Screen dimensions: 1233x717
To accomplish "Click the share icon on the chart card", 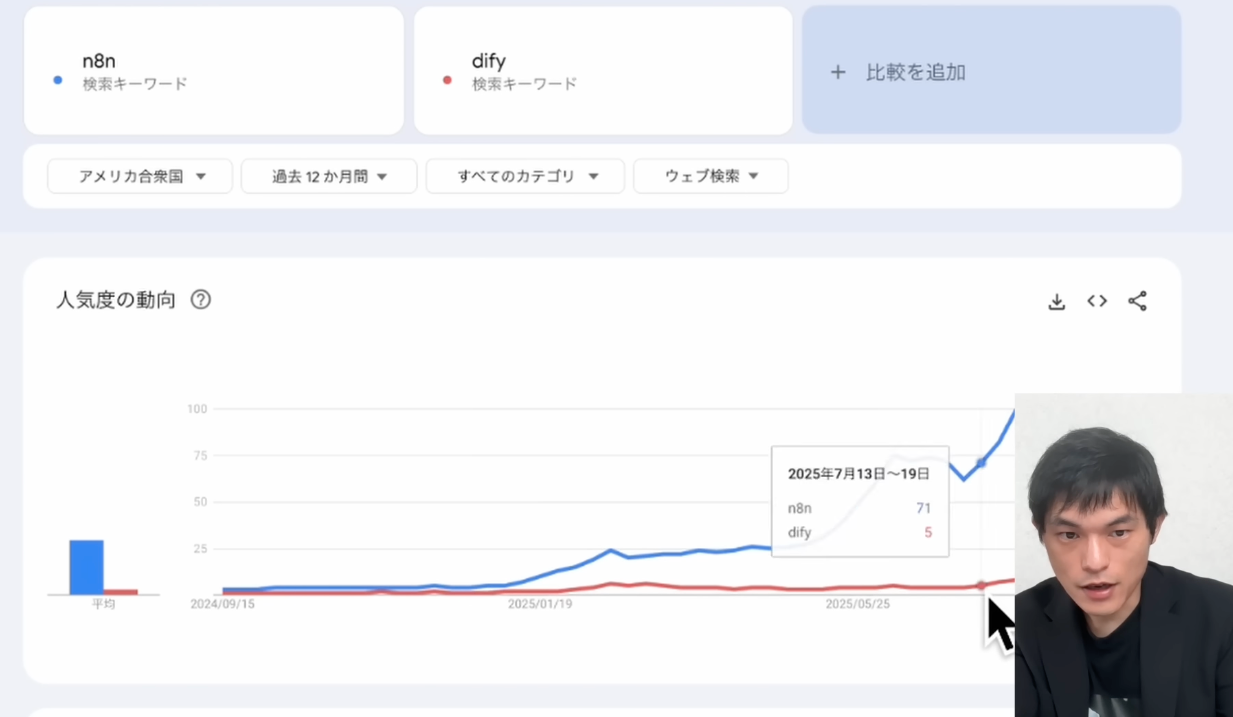I will [1137, 301].
